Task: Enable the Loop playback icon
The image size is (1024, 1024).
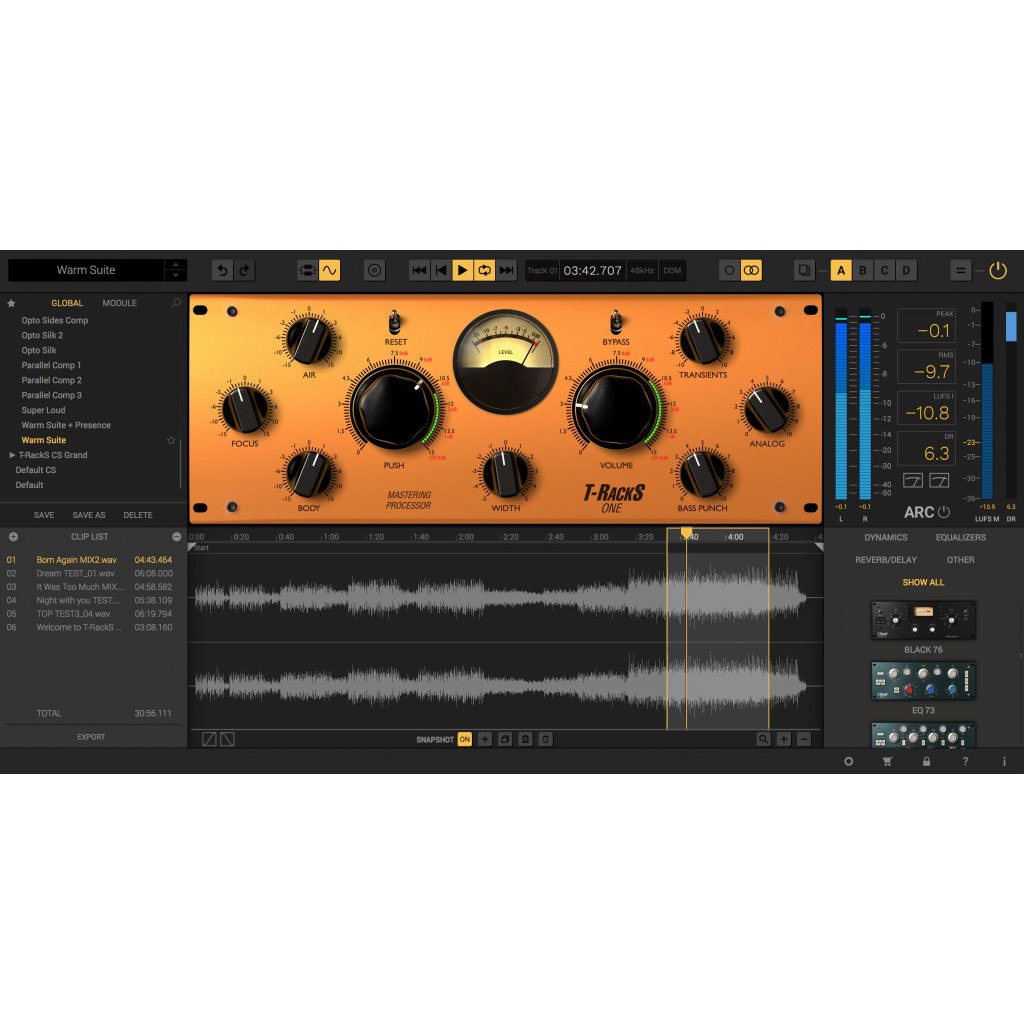Action: [x=484, y=269]
